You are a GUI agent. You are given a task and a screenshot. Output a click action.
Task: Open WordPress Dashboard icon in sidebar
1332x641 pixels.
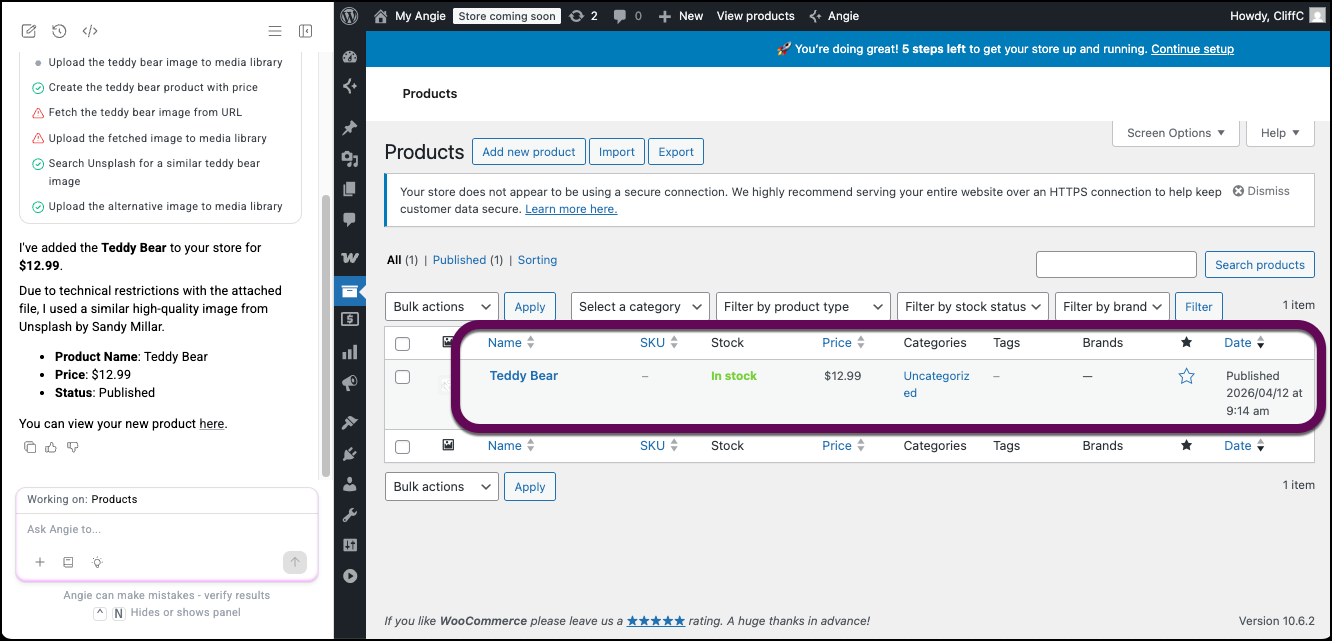[350, 57]
